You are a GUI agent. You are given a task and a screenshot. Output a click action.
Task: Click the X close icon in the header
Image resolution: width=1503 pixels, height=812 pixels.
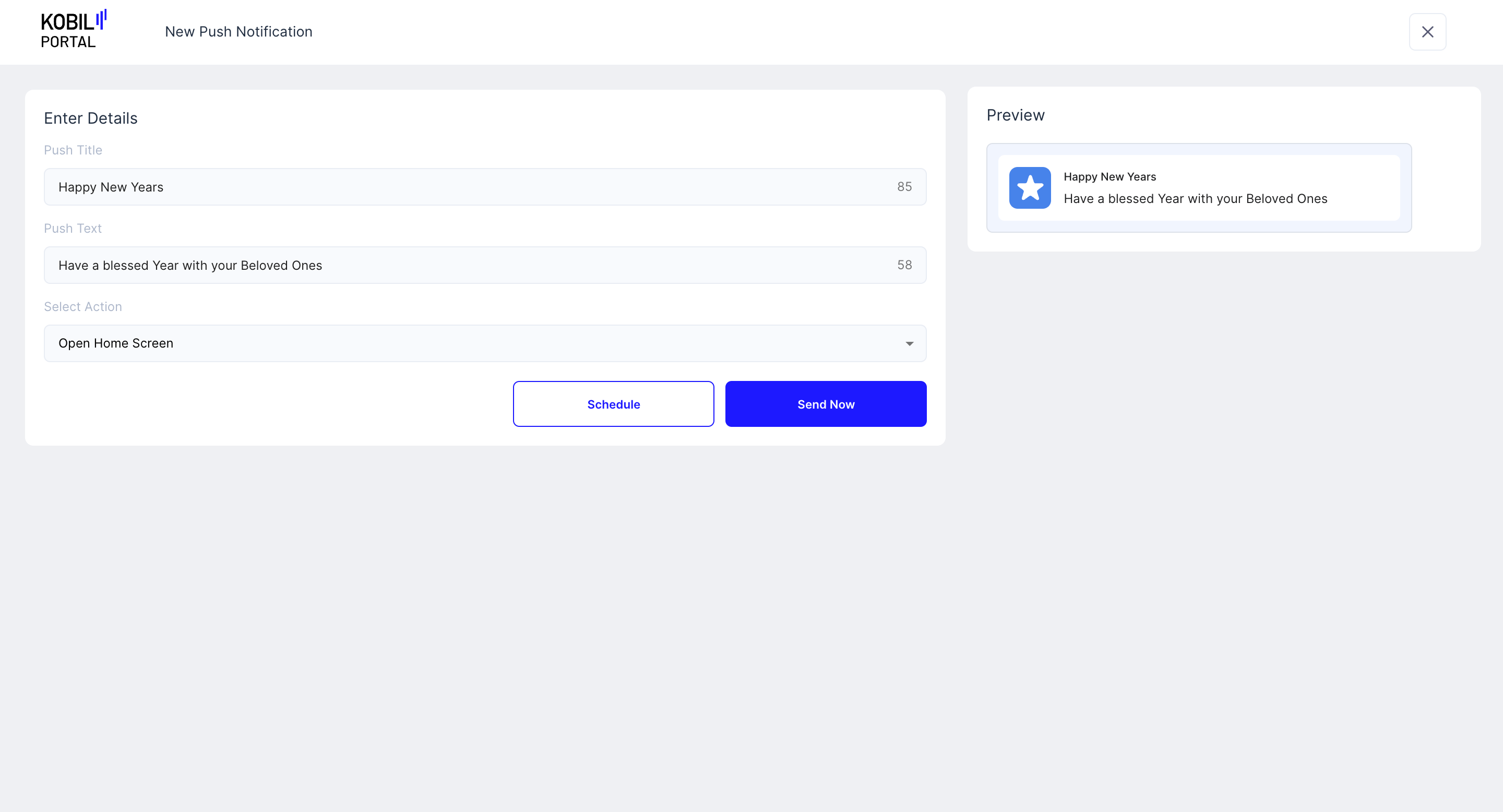(1428, 31)
